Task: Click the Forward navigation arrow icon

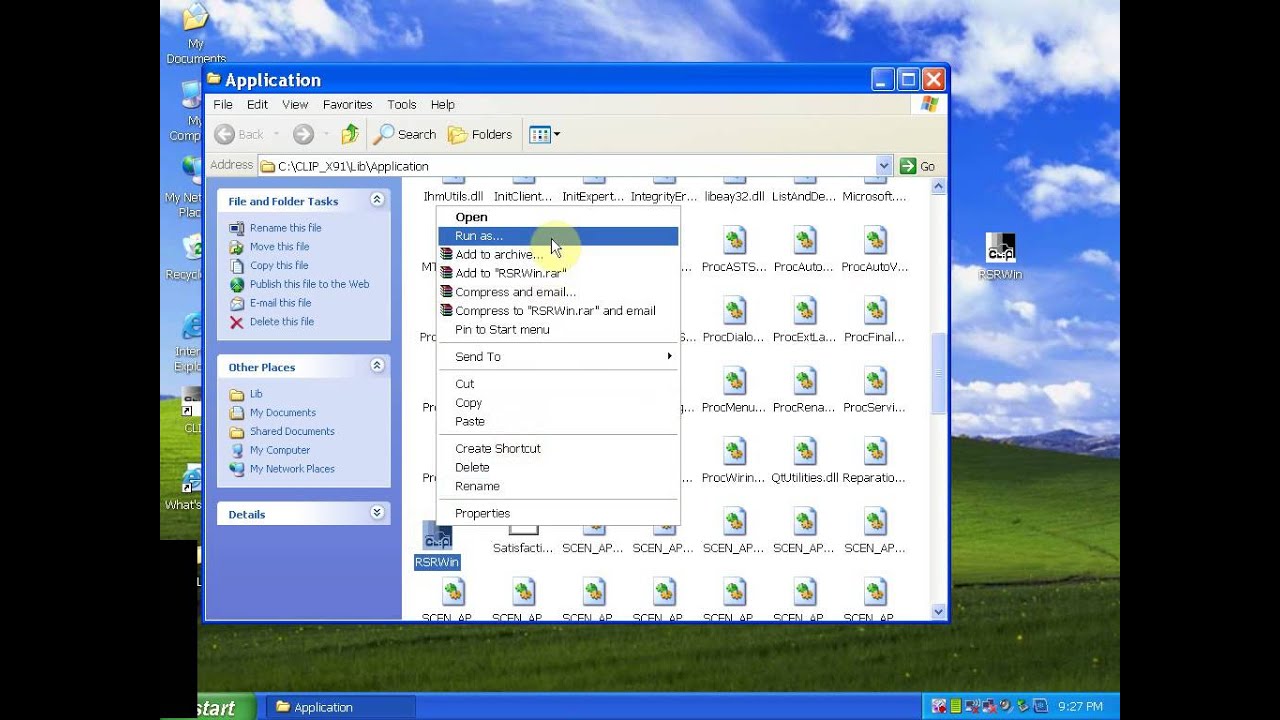Action: pos(303,134)
